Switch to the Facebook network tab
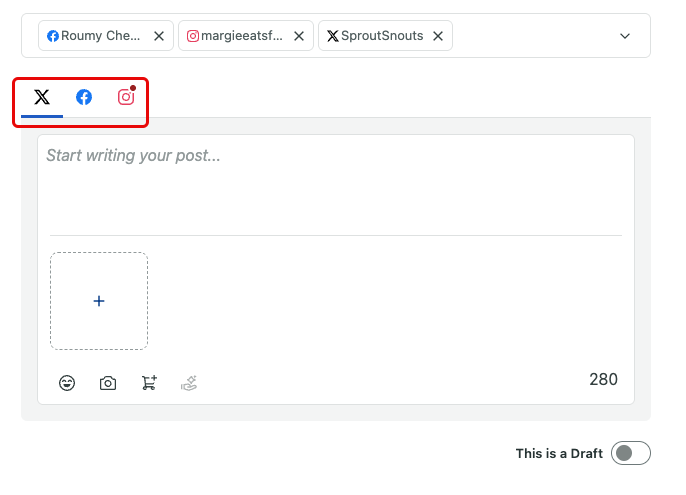Viewport: 686px width, 495px height. pyautogui.click(x=84, y=97)
